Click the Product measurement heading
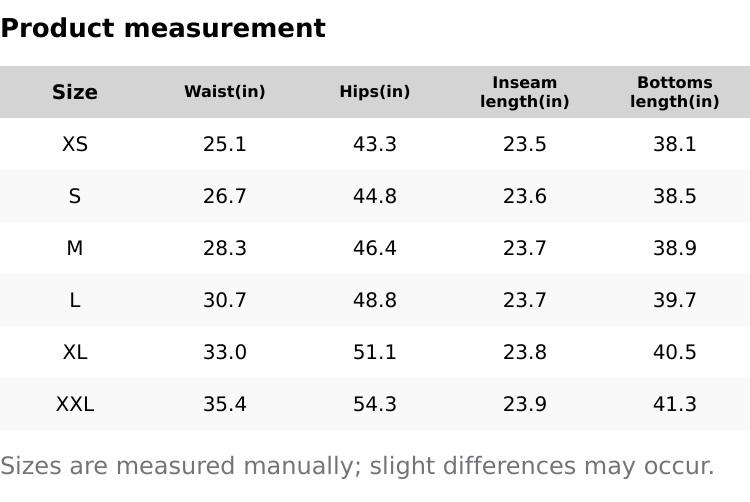 coord(163,28)
